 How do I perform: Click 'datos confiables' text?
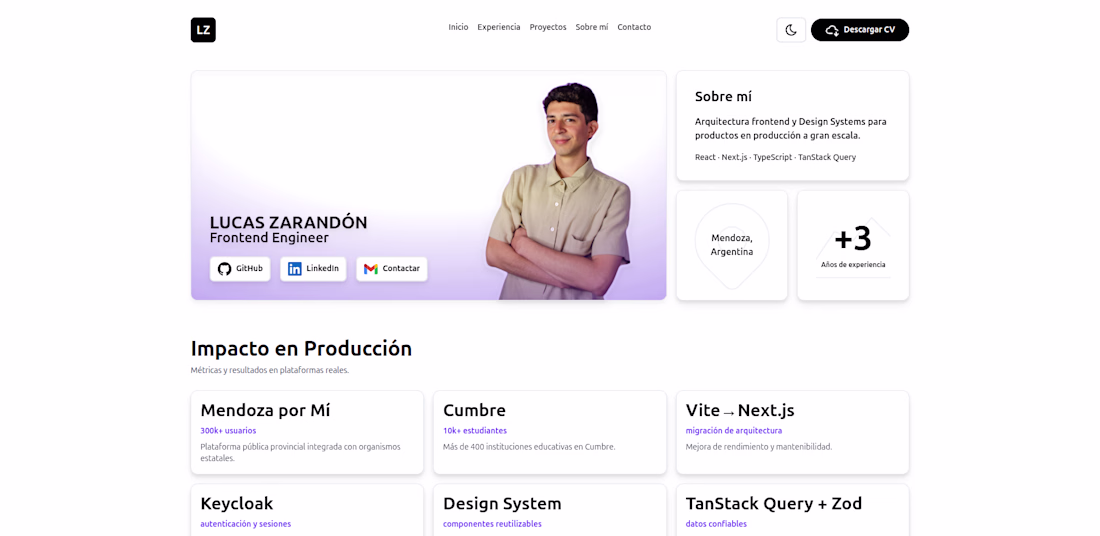pyautogui.click(x=716, y=524)
